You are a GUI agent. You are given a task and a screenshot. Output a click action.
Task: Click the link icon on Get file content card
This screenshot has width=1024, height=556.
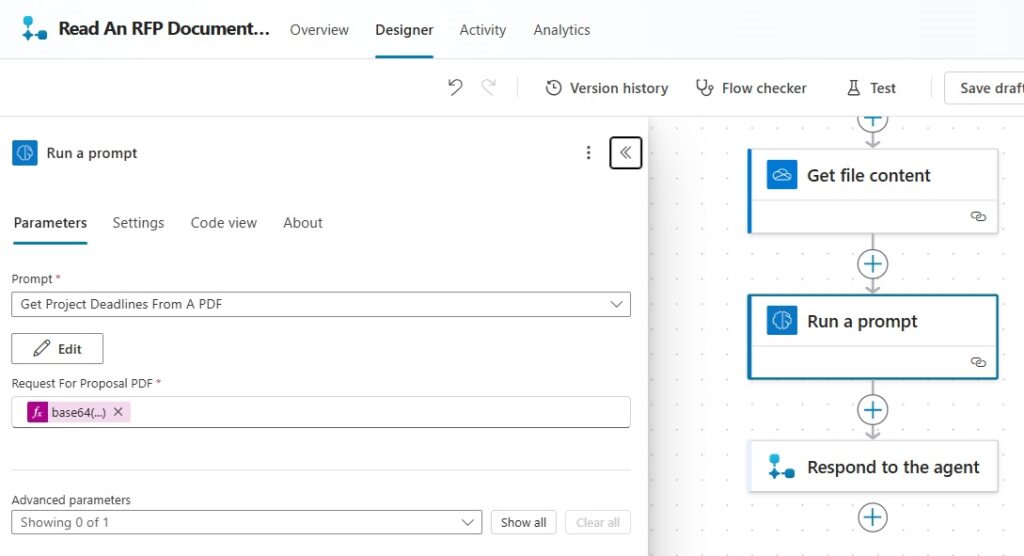978,216
